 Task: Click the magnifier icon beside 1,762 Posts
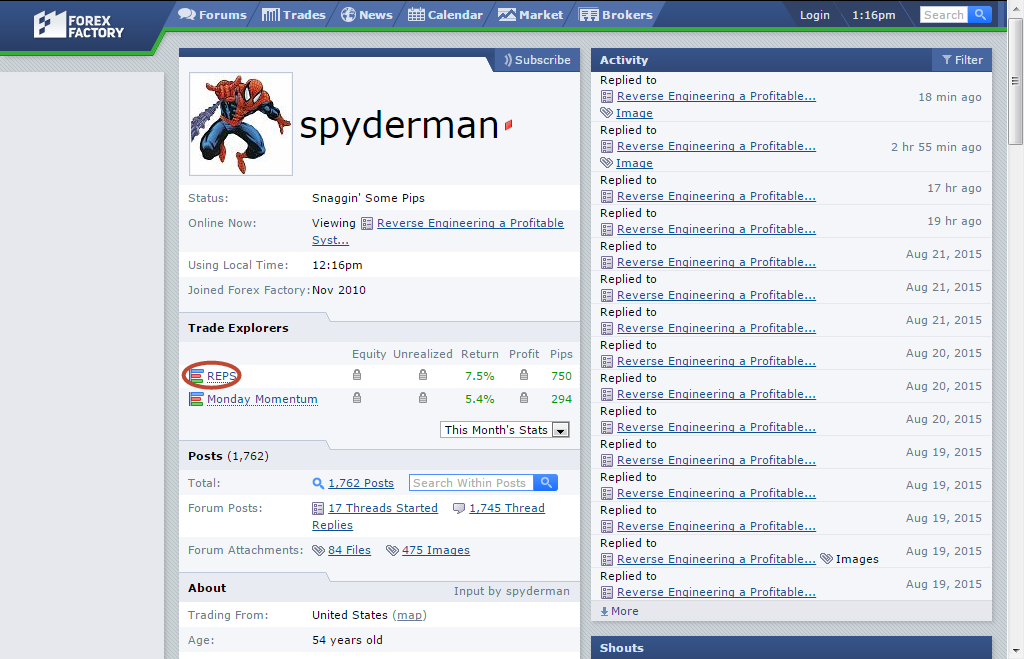(318, 483)
